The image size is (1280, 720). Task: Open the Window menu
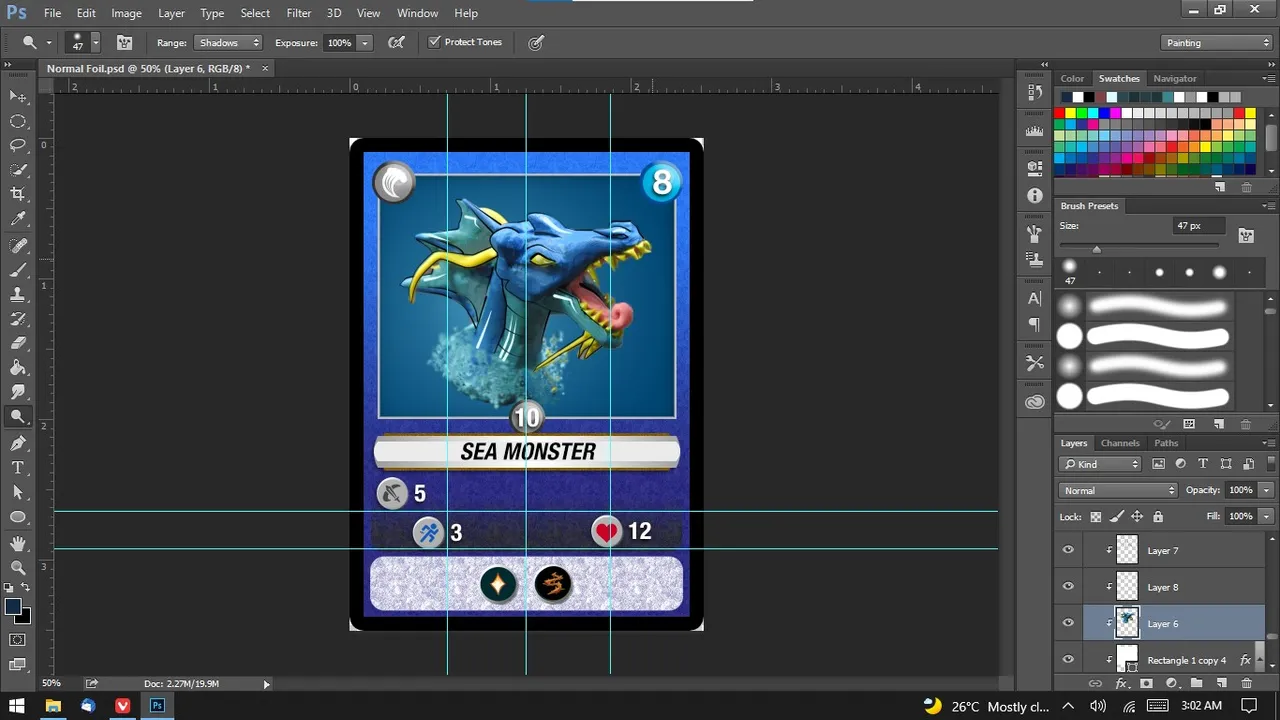click(417, 13)
